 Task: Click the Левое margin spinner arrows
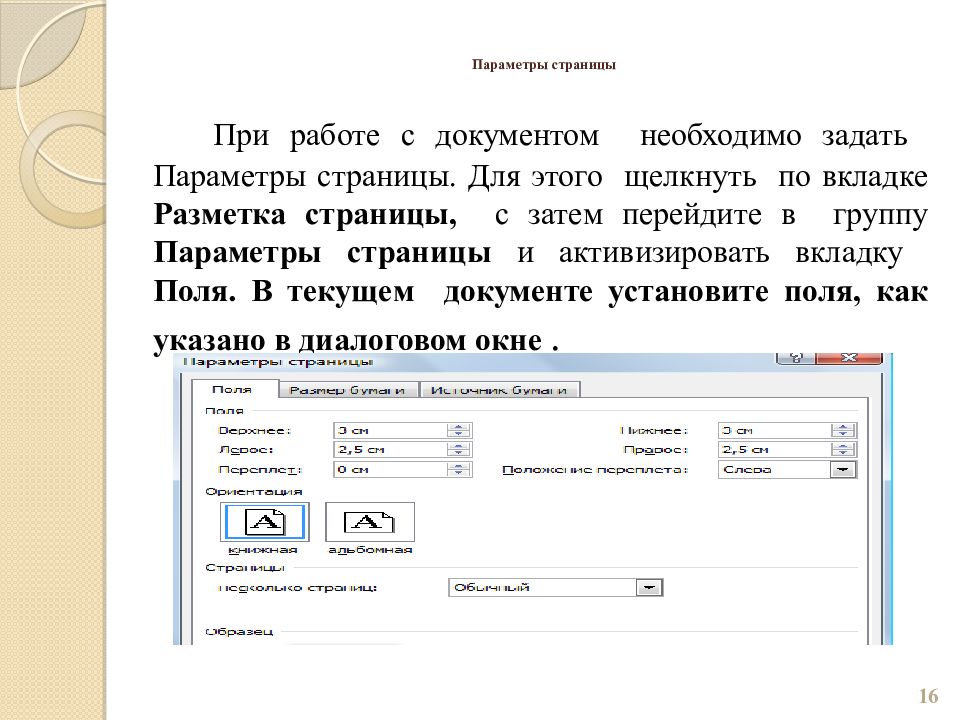point(459,450)
